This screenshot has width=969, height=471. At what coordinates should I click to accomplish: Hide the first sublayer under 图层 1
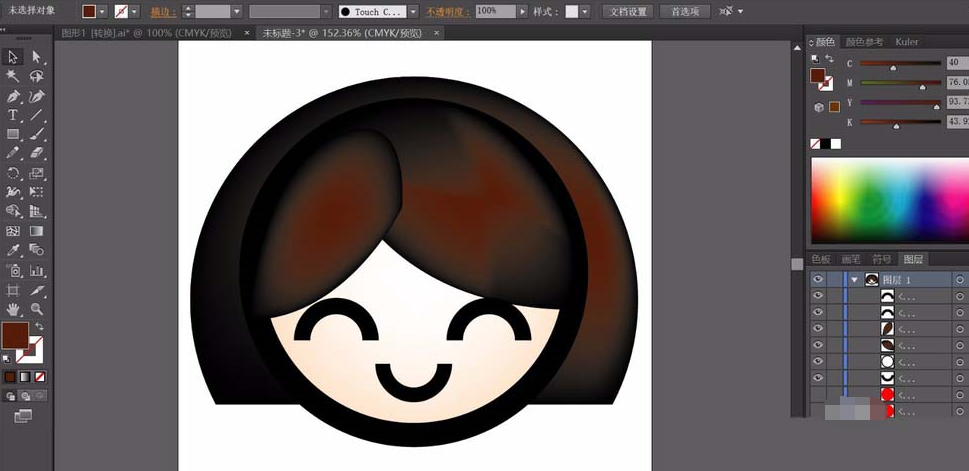pos(819,297)
